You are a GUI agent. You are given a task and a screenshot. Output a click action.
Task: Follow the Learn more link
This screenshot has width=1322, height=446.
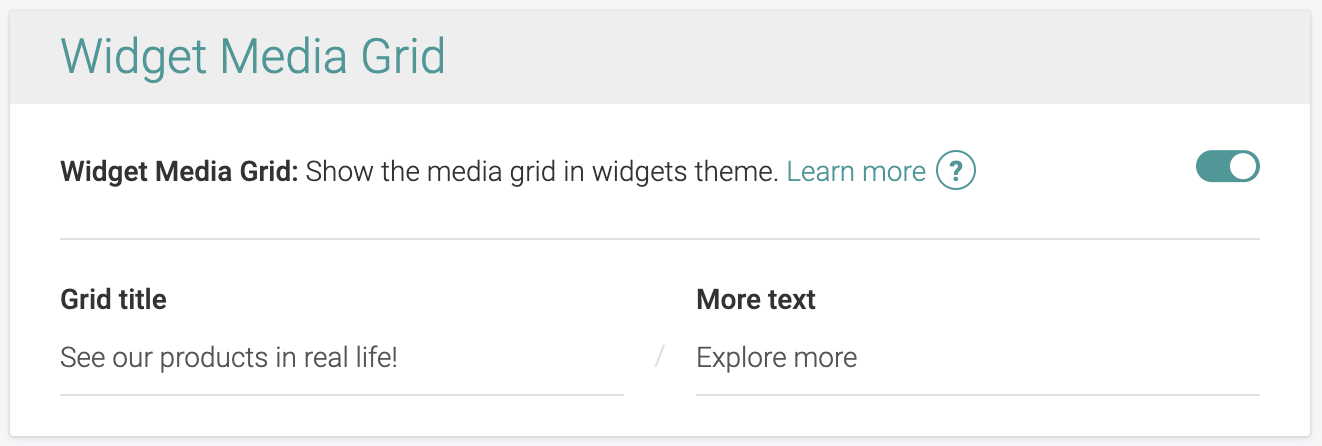(x=856, y=172)
